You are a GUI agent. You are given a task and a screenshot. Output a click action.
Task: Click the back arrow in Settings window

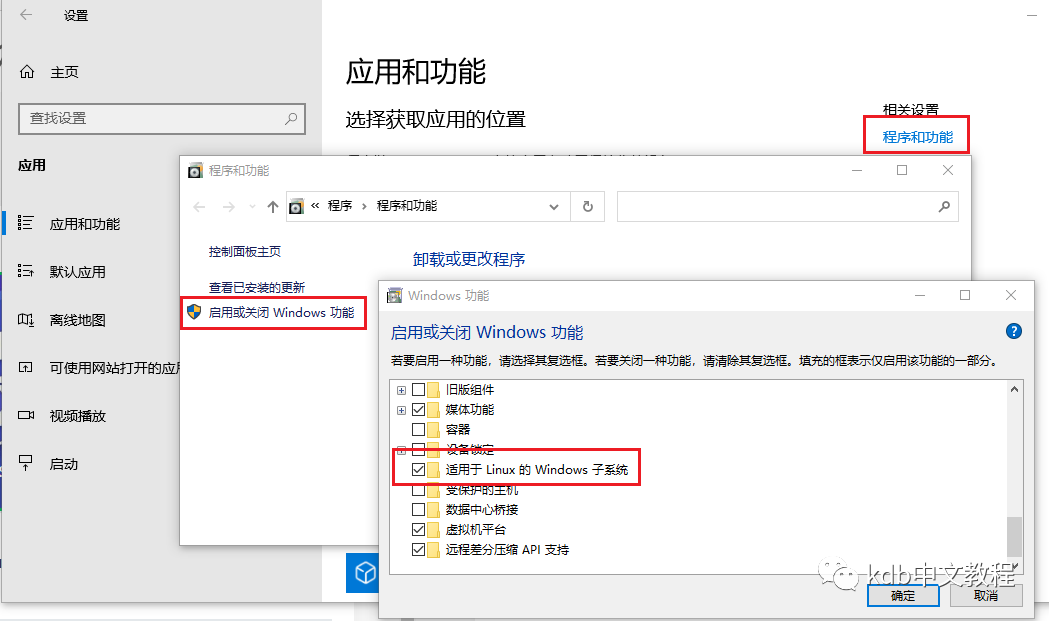pos(26,15)
